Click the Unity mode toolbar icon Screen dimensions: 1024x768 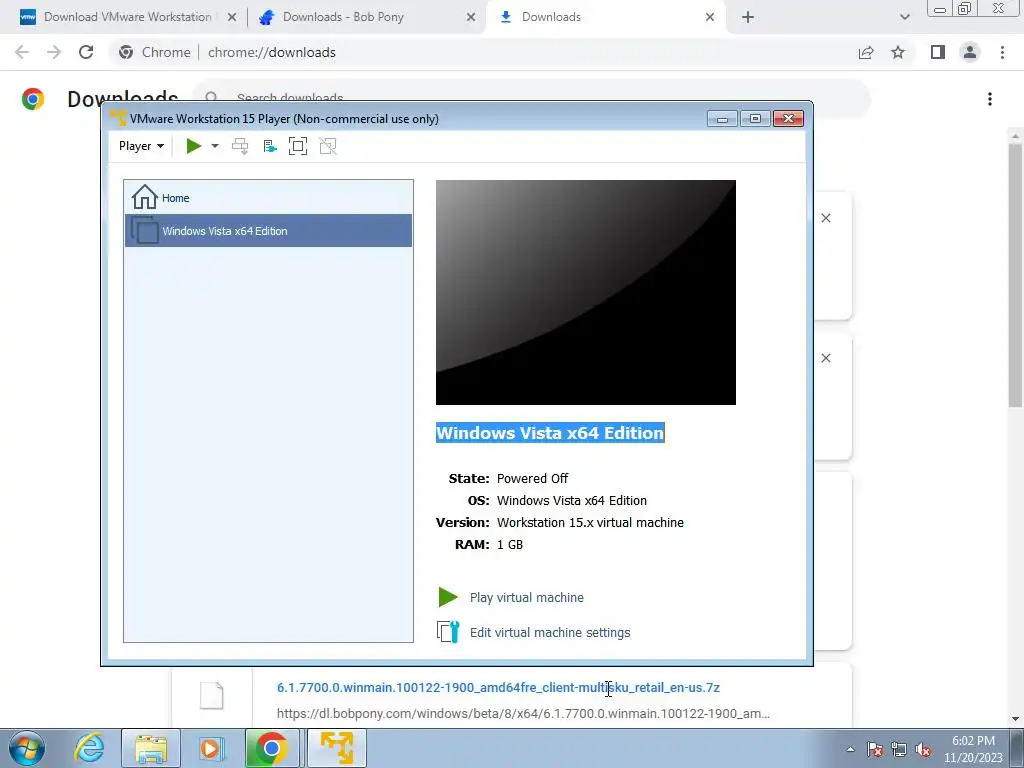328,146
